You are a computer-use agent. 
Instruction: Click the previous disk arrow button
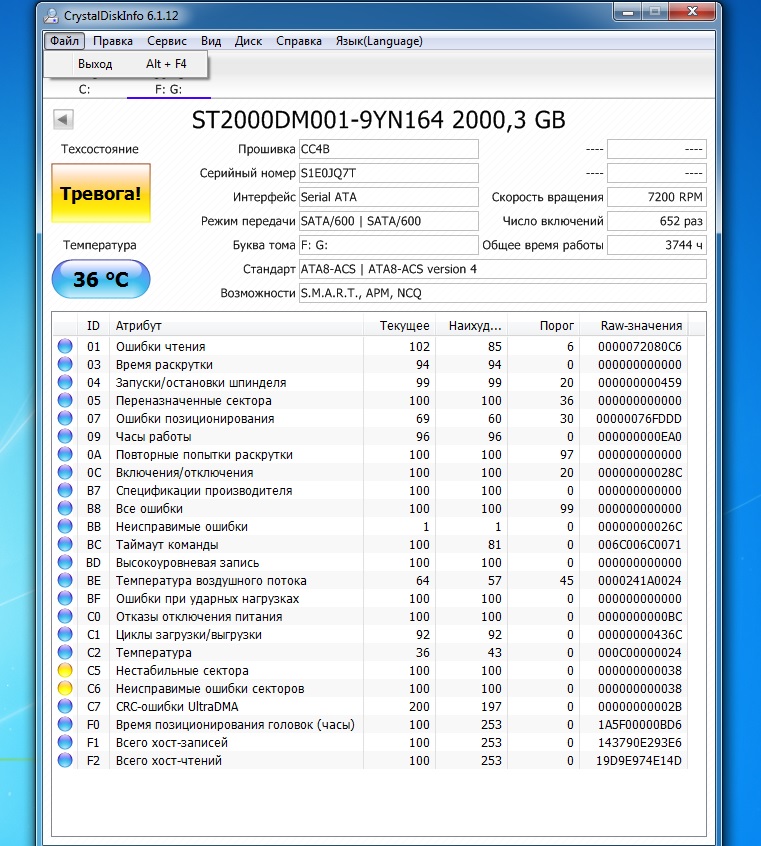point(63,120)
